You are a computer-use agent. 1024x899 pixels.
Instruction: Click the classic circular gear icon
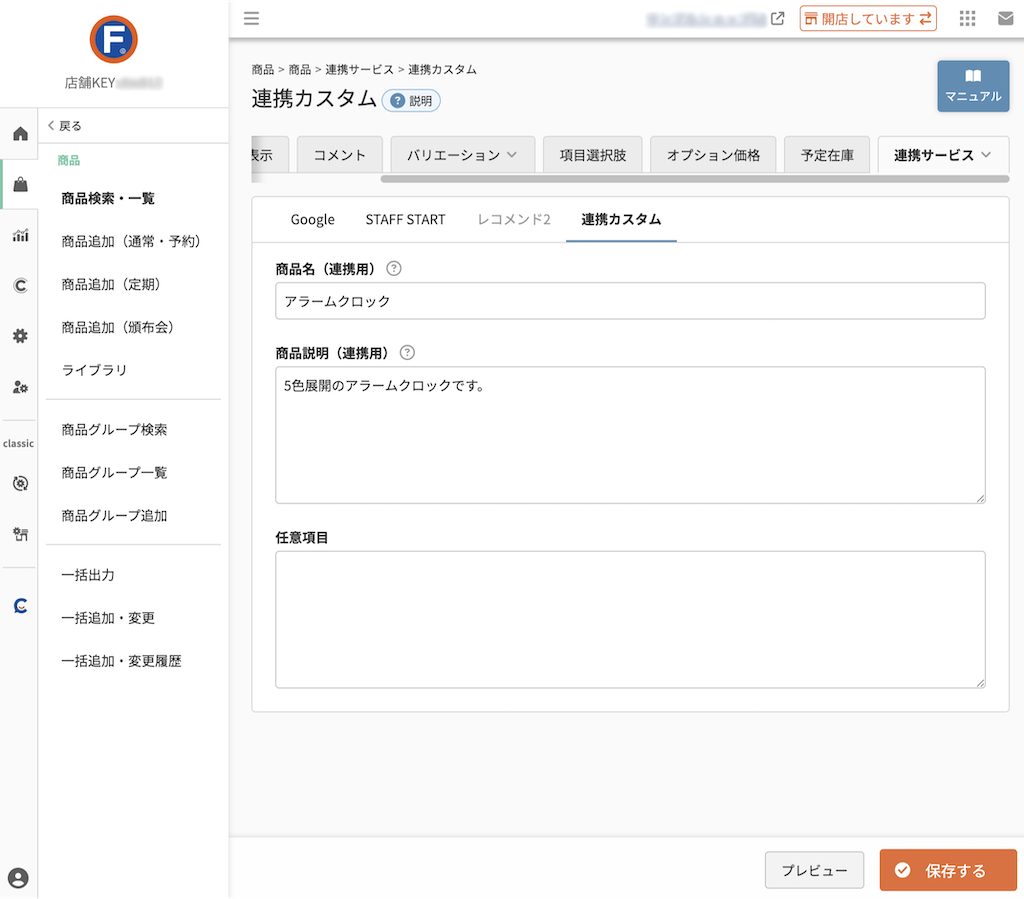click(20, 483)
